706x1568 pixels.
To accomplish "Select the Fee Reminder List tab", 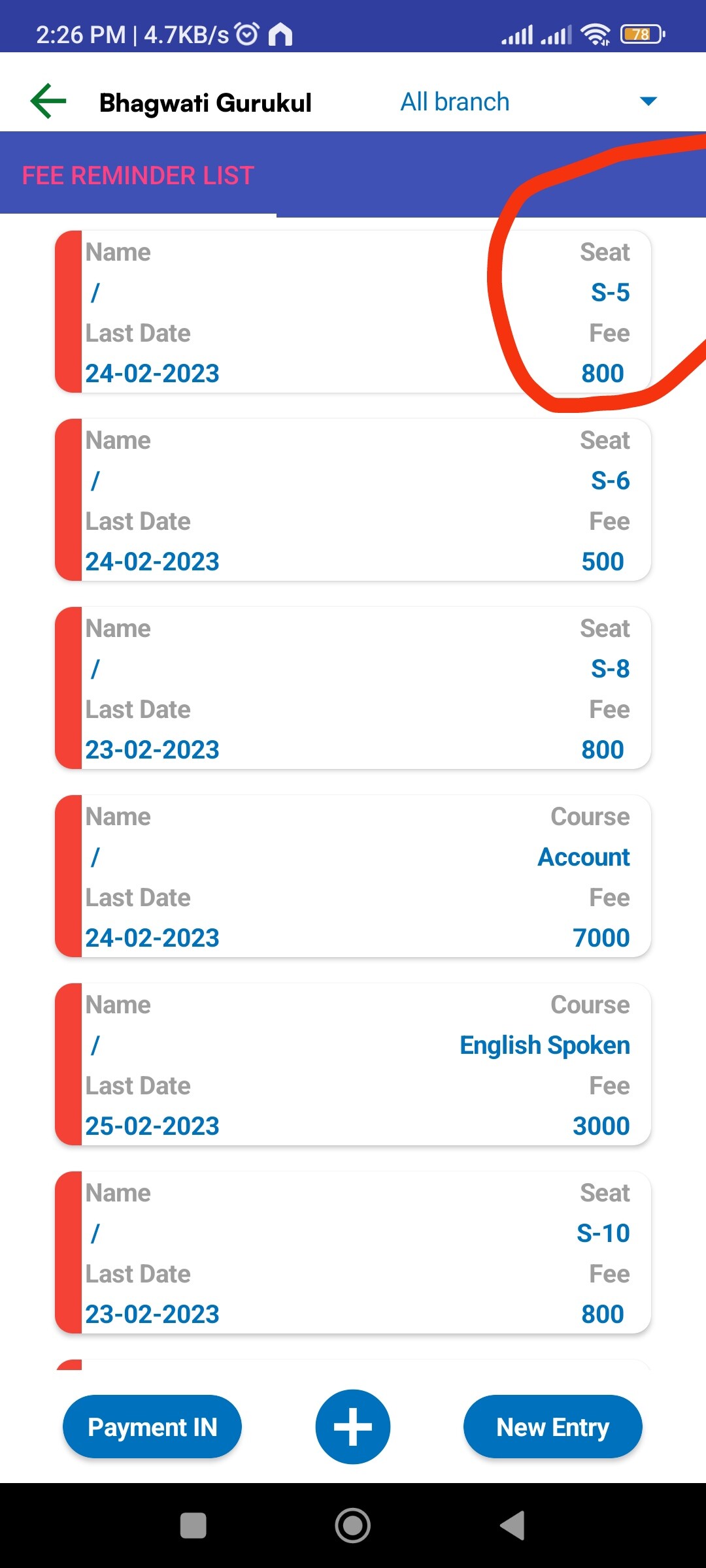I will [138, 175].
